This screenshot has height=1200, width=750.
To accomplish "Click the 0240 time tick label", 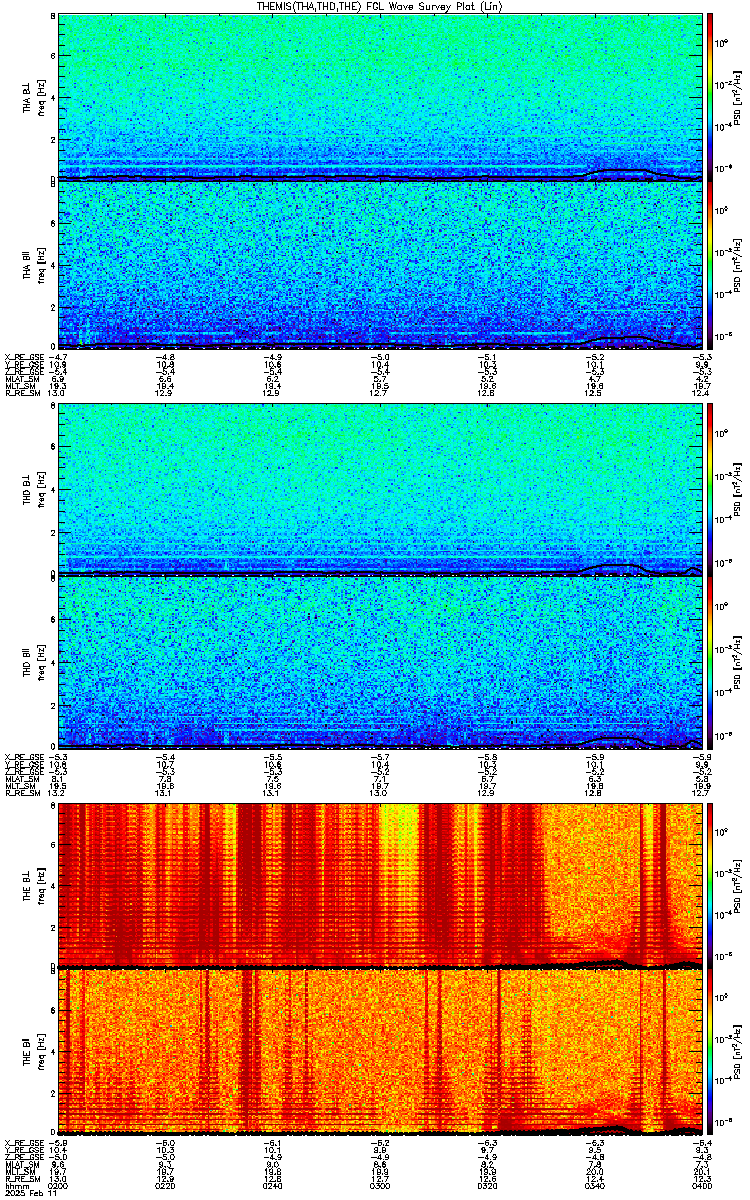I will tap(273, 1185).
